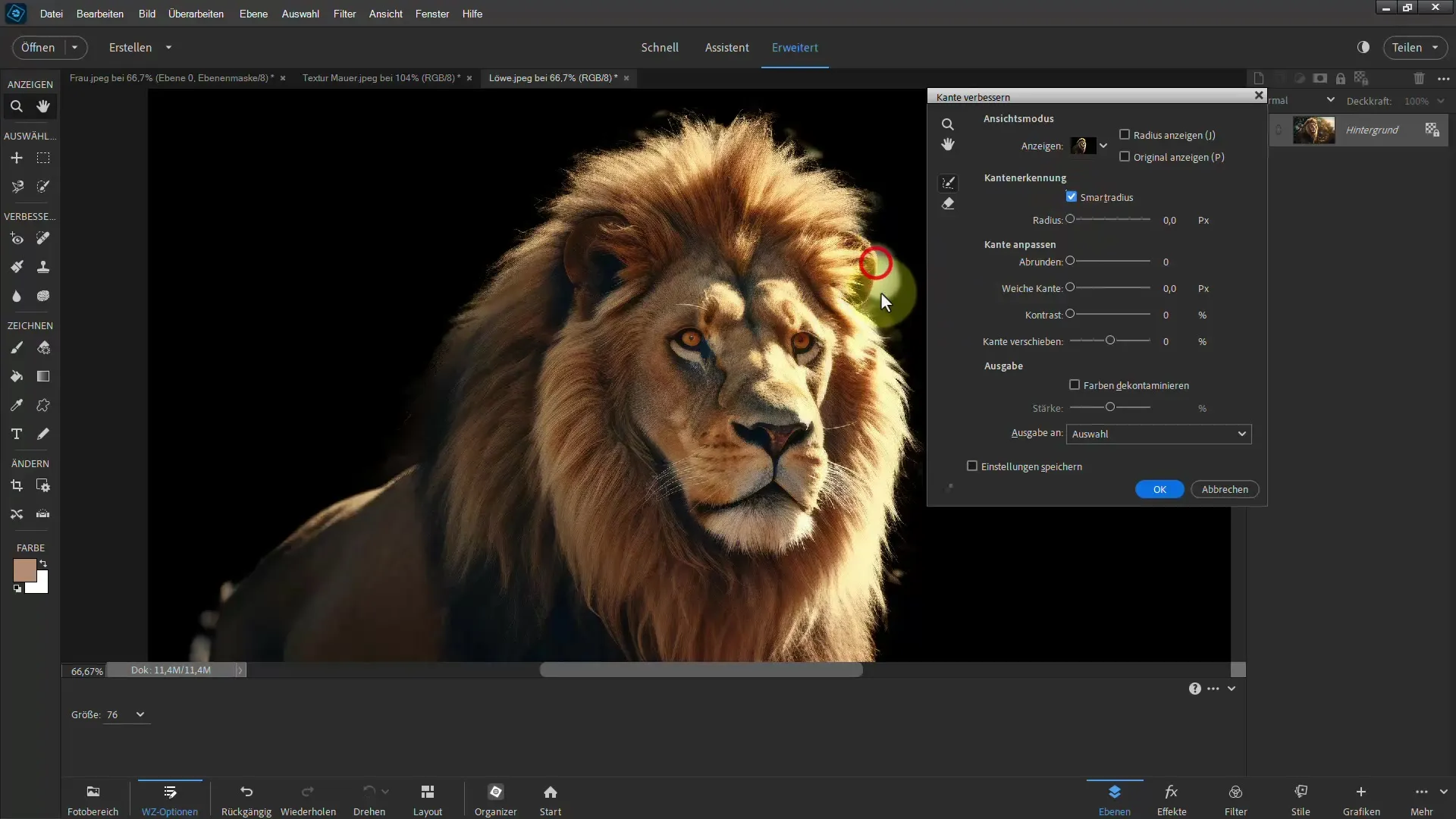Open the Fotobereich button
The width and height of the screenshot is (1456, 819).
93,800
